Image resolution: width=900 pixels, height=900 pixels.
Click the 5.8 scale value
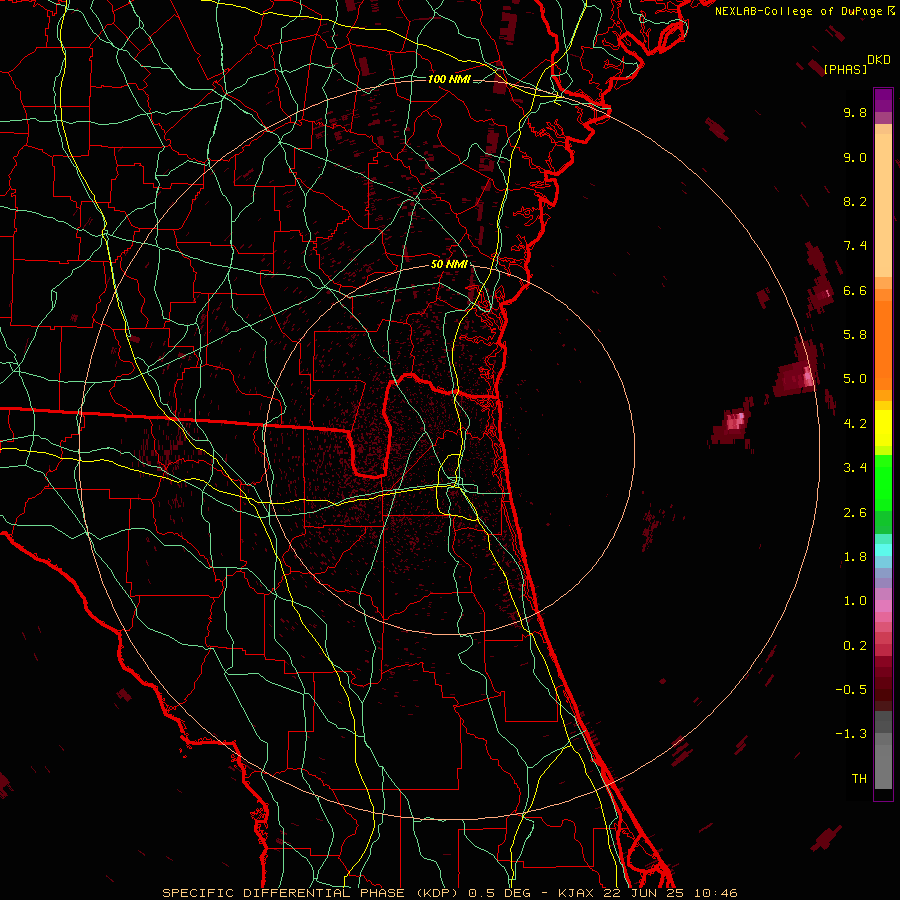pyautogui.click(x=855, y=335)
